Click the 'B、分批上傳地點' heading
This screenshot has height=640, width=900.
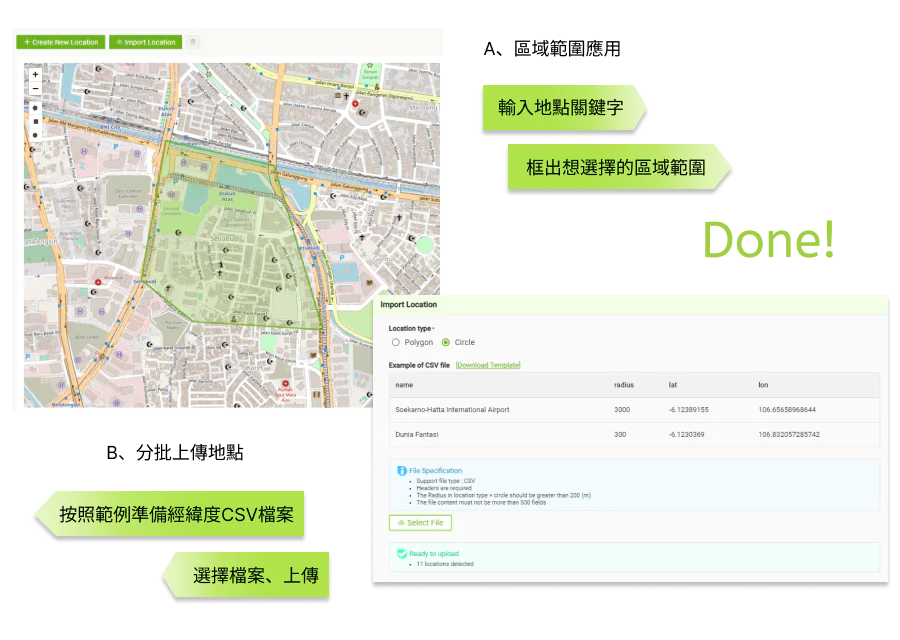175,452
